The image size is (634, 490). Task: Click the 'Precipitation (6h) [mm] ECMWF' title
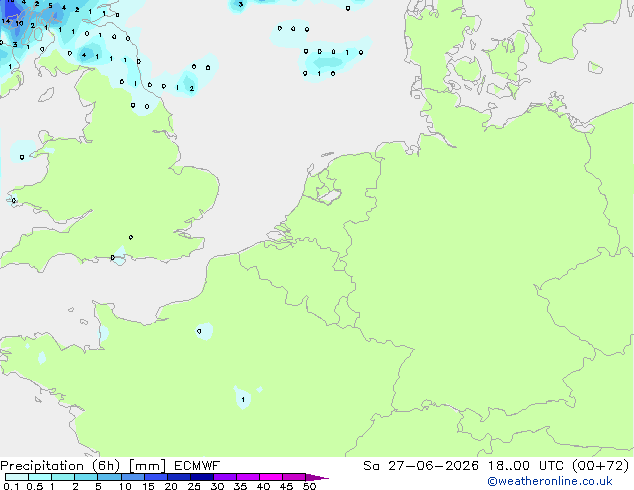pos(110,466)
